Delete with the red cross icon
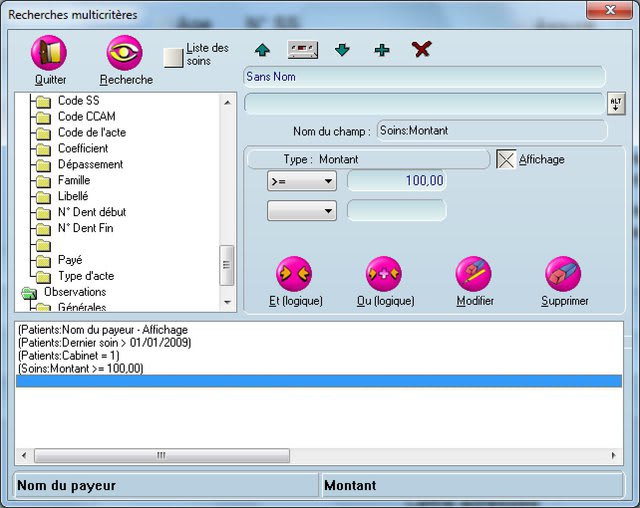The height and width of the screenshot is (508, 640). (421, 49)
